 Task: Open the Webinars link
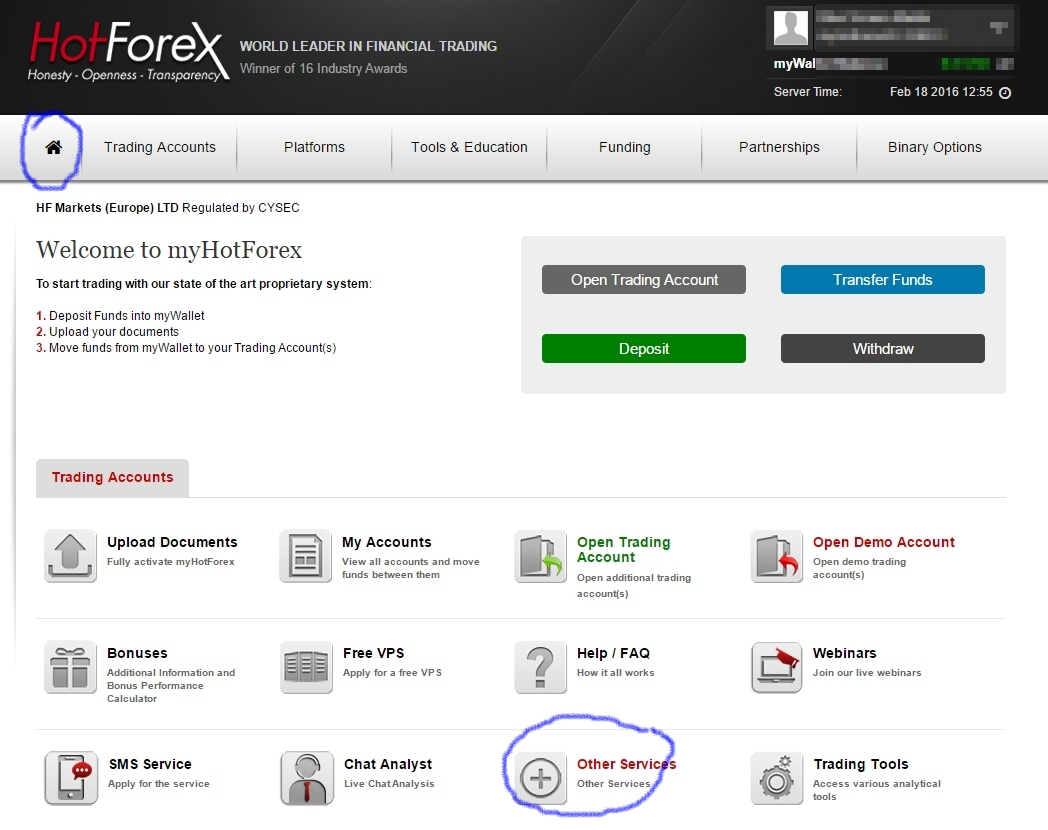pyautogui.click(x=844, y=653)
